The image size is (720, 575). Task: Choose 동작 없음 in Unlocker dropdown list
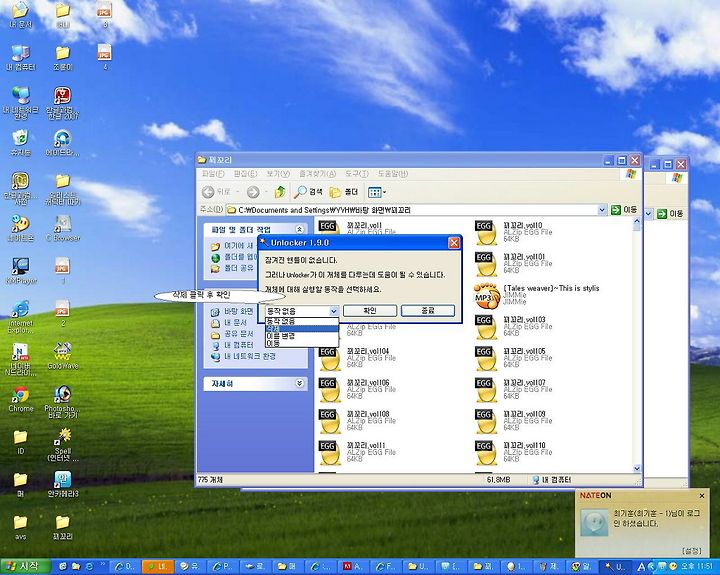pyautogui.click(x=302, y=321)
